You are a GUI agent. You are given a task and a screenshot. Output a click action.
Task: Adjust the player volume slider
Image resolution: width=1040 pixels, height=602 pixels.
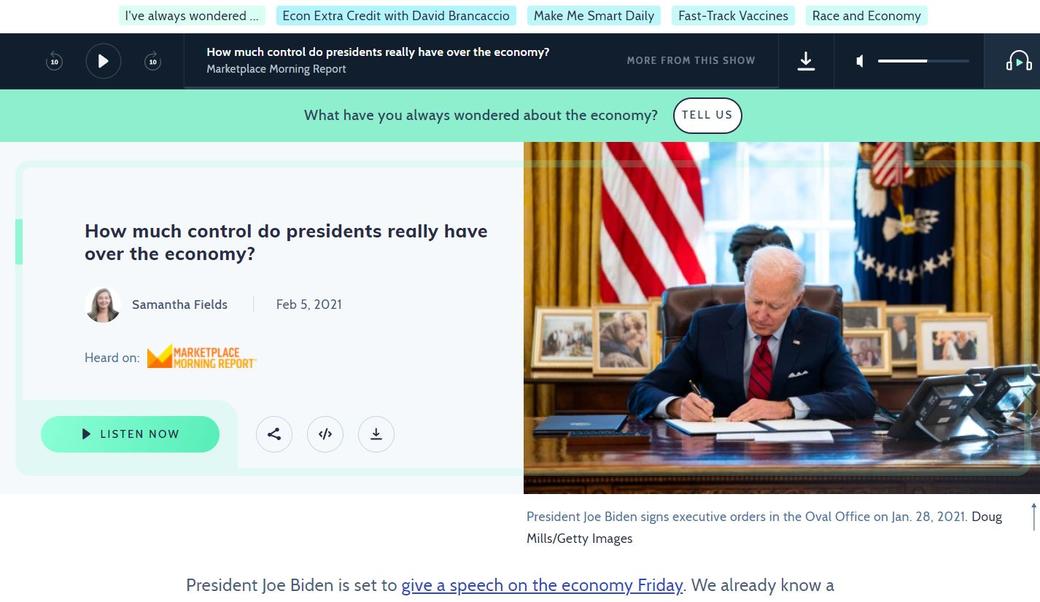pos(923,61)
